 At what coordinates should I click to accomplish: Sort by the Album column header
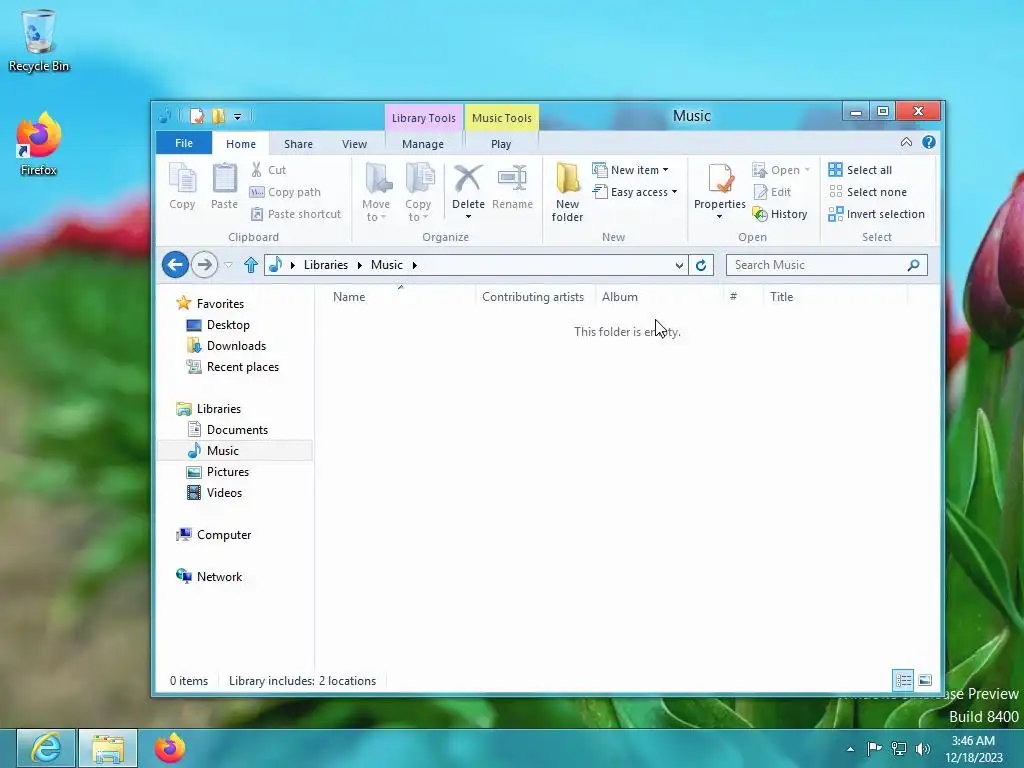click(659, 296)
